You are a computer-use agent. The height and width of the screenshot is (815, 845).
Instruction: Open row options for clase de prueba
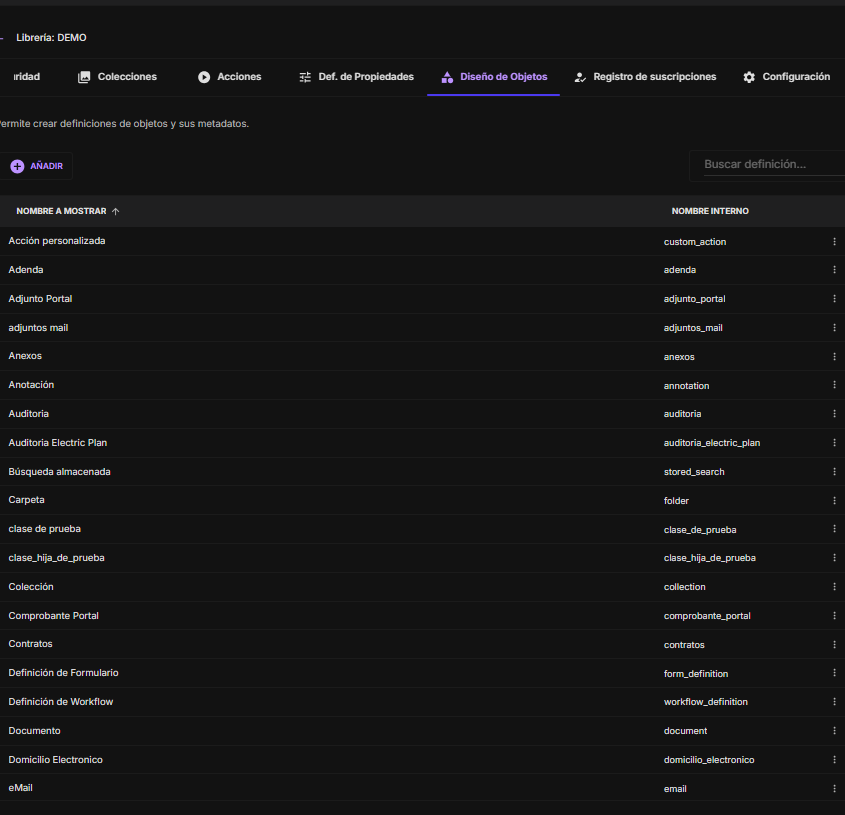click(x=834, y=529)
